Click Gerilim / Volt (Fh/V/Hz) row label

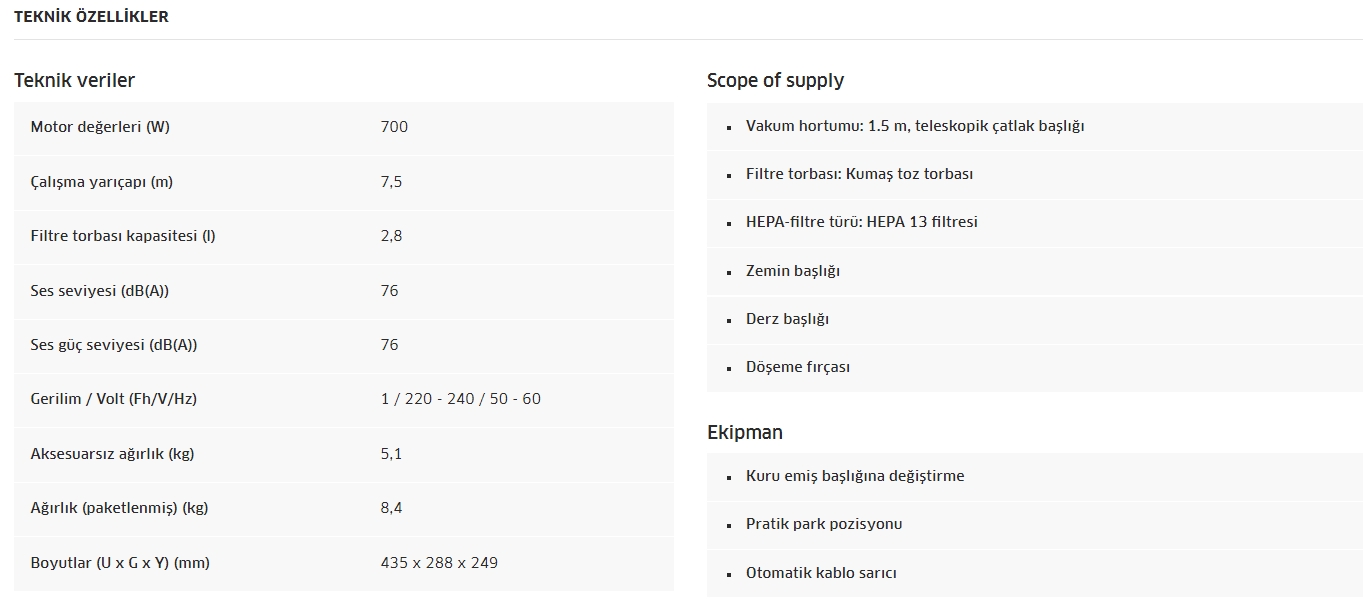click(x=114, y=399)
